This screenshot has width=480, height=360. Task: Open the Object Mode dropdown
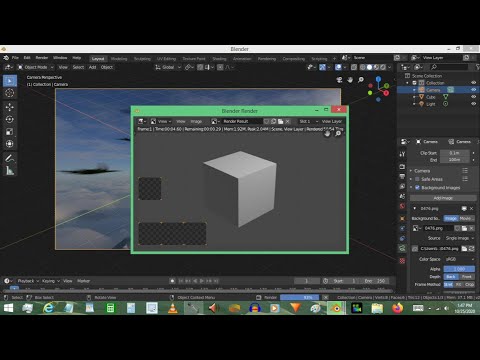tap(36, 67)
